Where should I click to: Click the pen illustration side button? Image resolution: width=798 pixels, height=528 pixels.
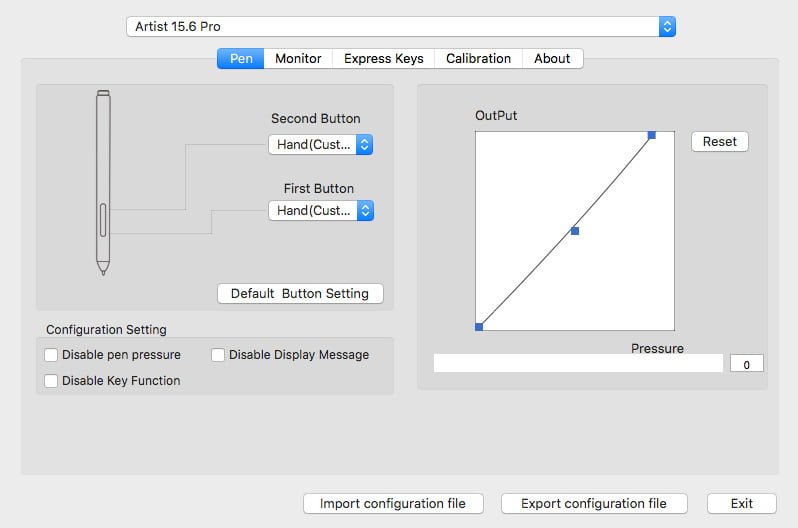pyautogui.click(x=103, y=220)
